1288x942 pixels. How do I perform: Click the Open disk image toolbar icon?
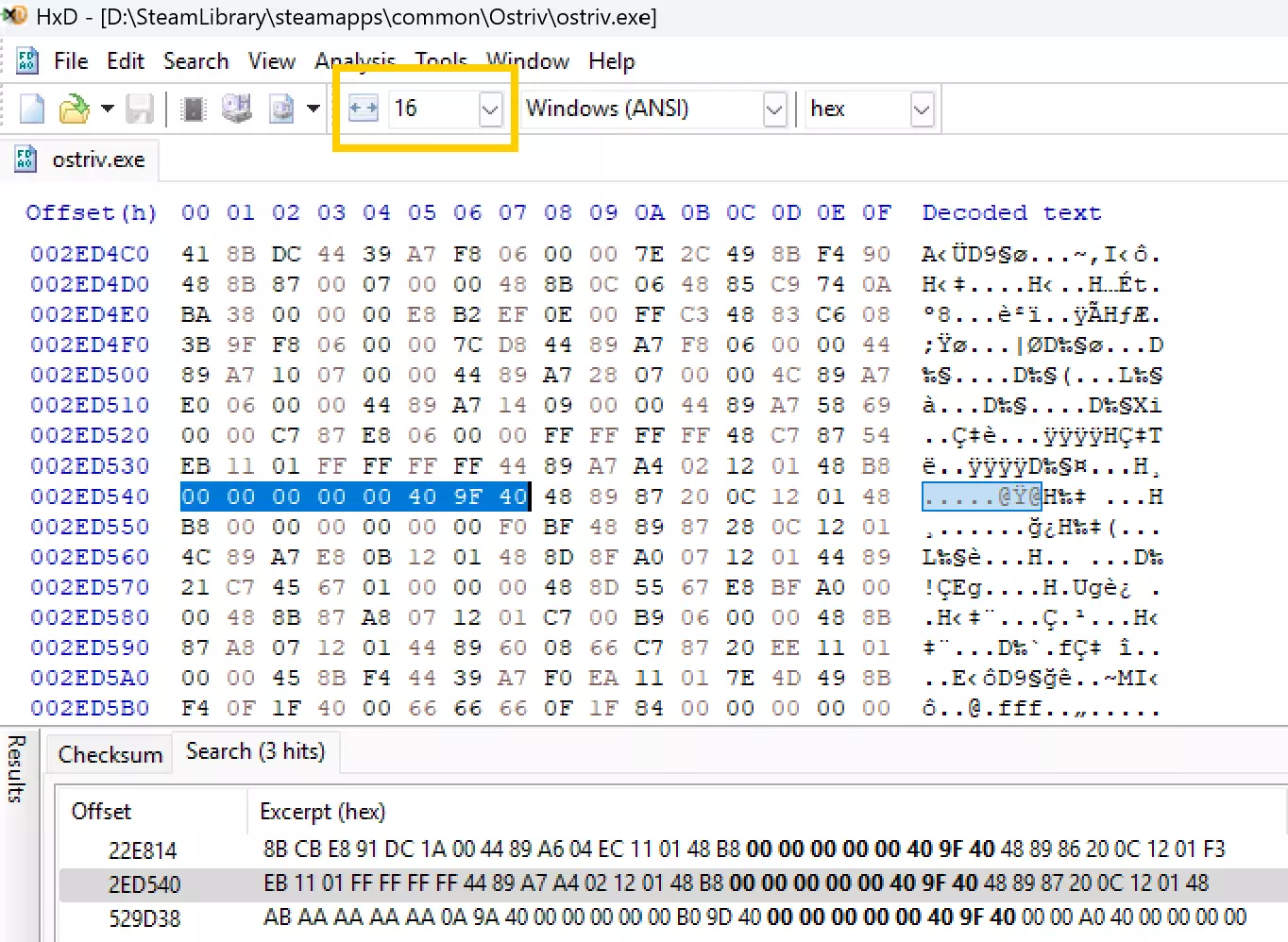click(281, 109)
